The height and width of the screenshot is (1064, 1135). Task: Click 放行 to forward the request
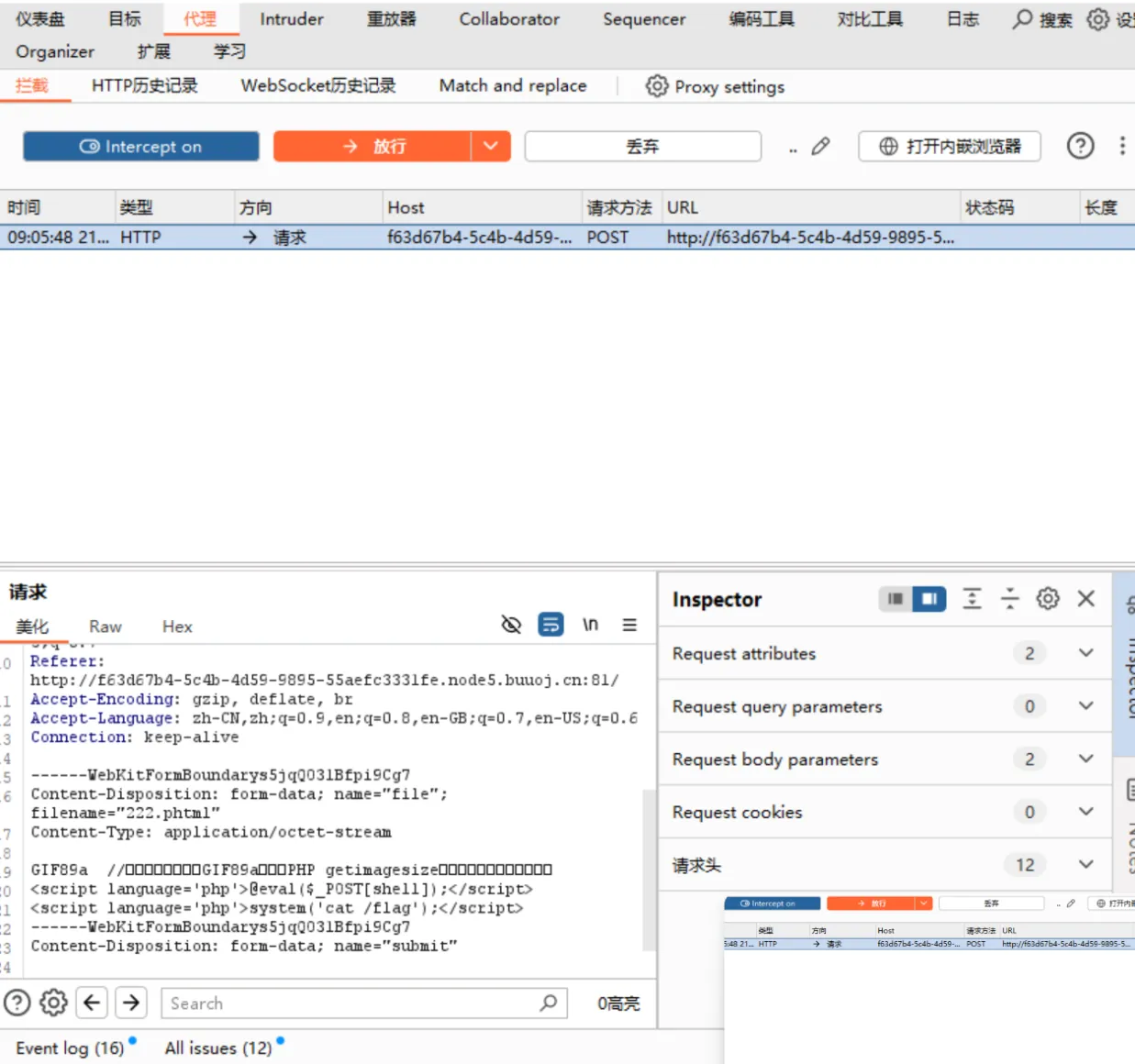(373, 146)
